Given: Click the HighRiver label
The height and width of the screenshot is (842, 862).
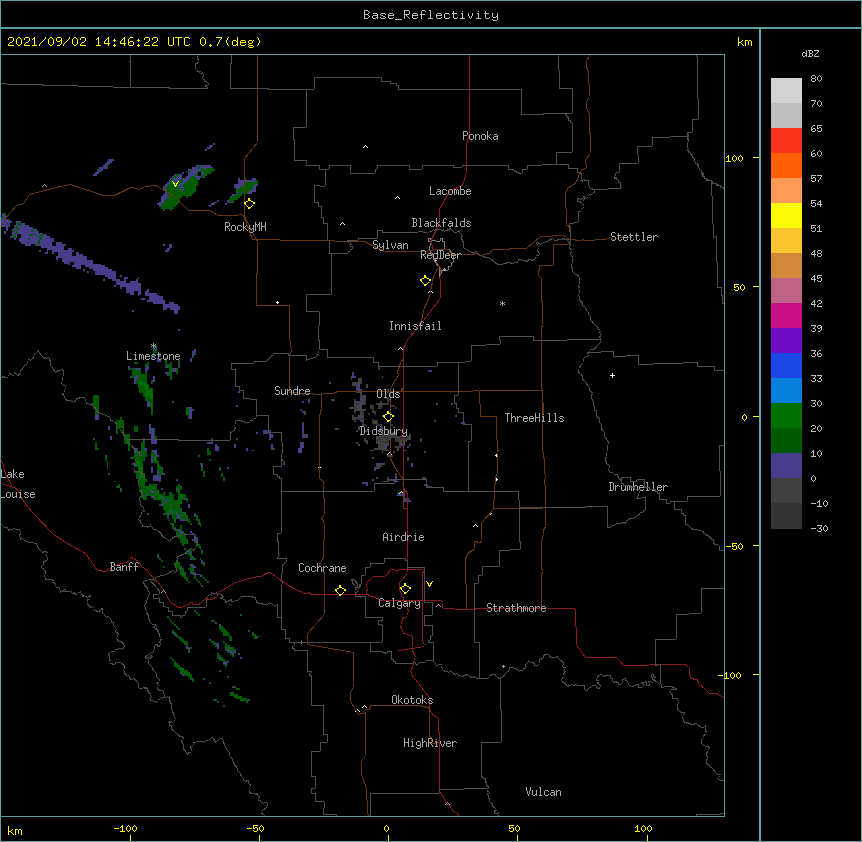Looking at the screenshot, I should pos(430,743).
